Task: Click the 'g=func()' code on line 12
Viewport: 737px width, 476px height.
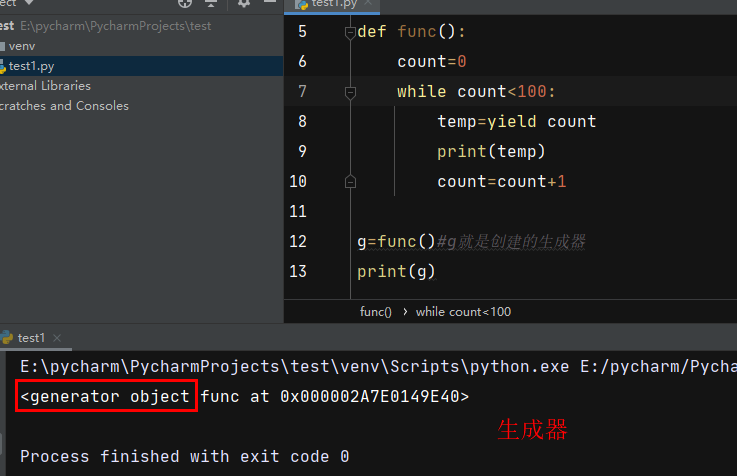Action: pyautogui.click(x=396, y=242)
